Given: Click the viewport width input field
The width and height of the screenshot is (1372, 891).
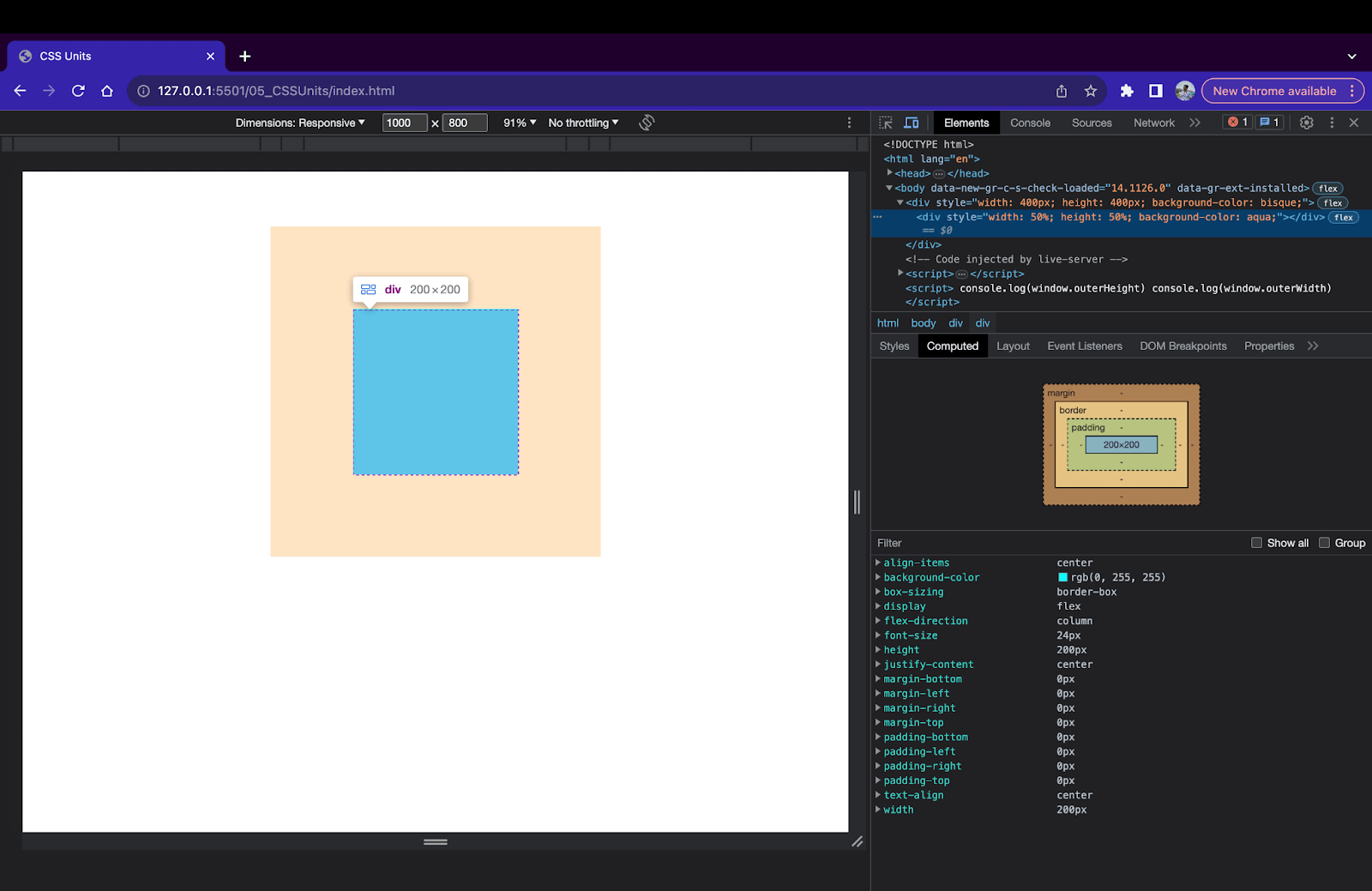Looking at the screenshot, I should pyautogui.click(x=404, y=123).
